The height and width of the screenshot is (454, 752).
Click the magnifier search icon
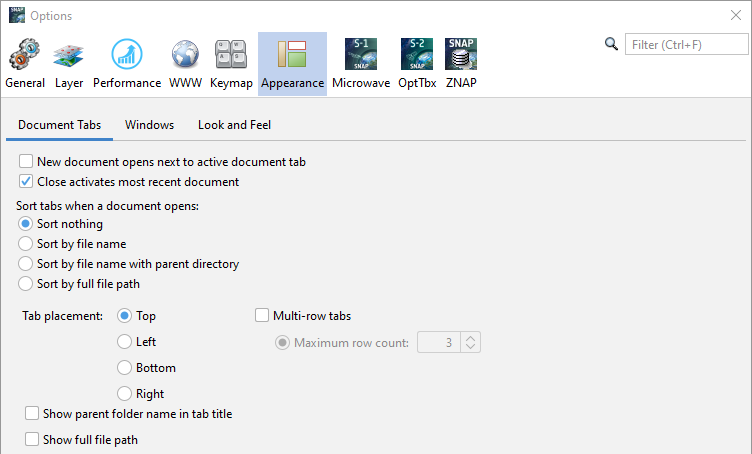coord(612,44)
